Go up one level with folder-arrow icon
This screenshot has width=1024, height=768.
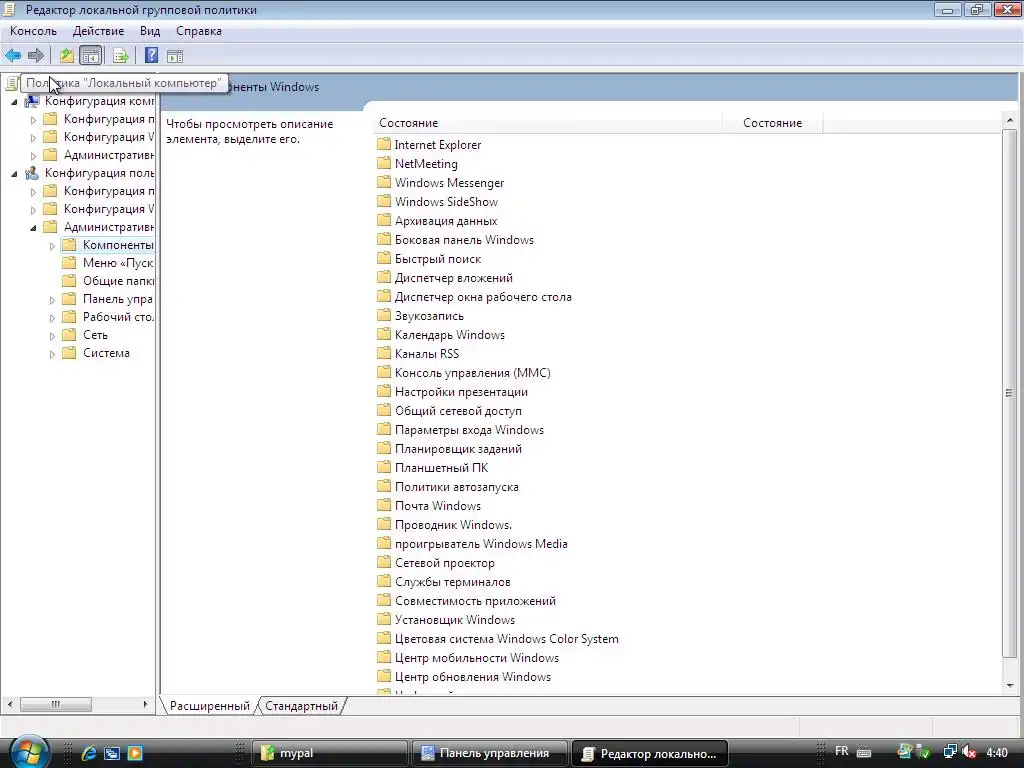pos(67,56)
